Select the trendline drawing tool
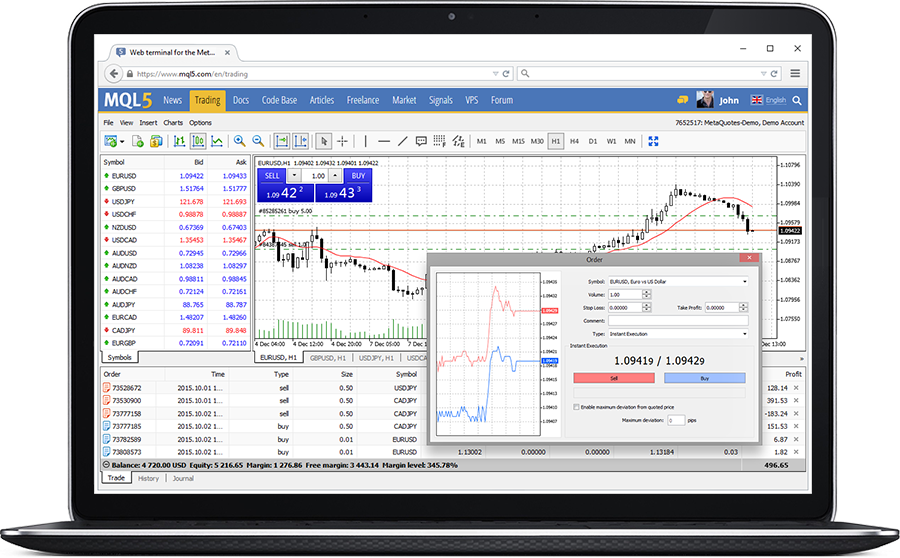900x558 pixels. click(403, 141)
